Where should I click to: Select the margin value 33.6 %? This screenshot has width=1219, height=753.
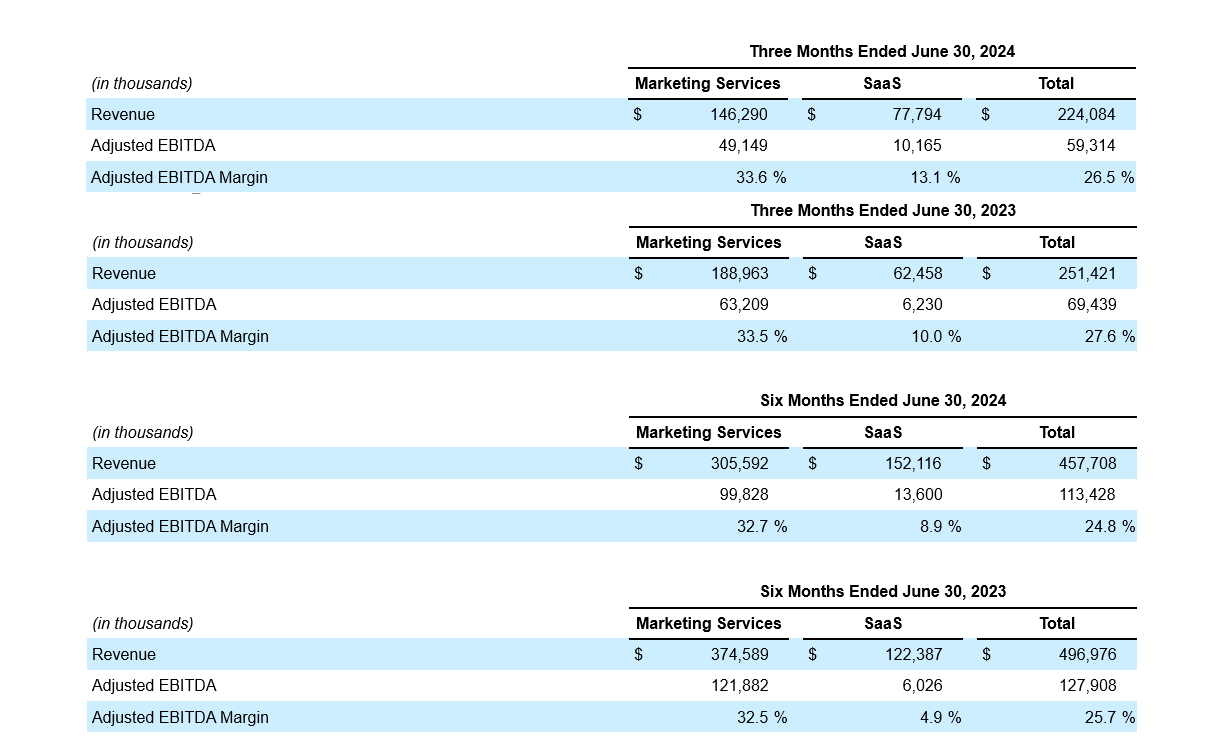click(761, 178)
